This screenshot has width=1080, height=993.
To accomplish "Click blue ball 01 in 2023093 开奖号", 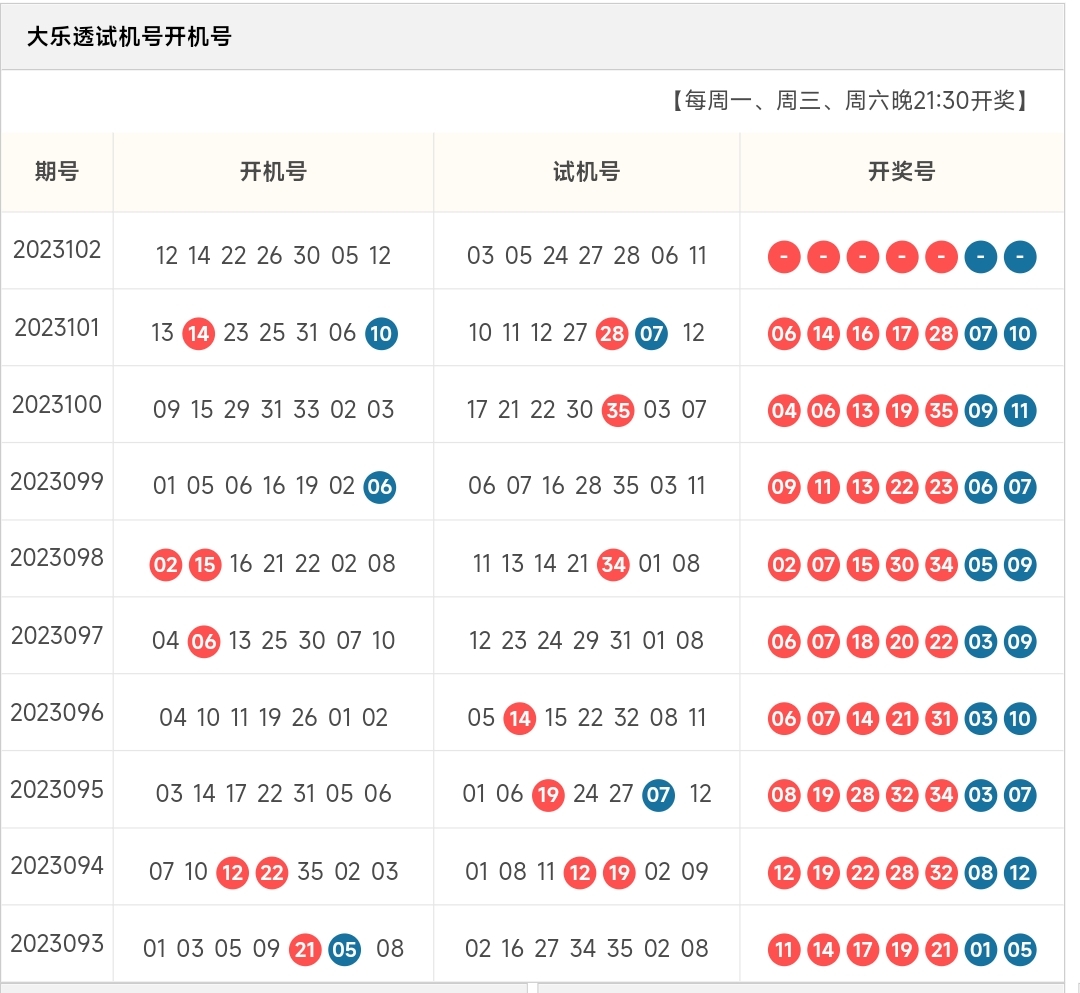I will (981, 950).
